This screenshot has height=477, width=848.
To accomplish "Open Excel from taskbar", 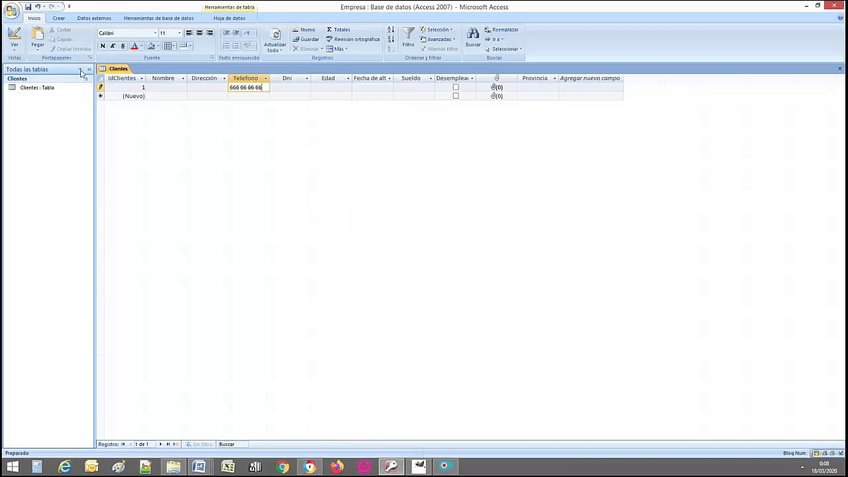I will tap(228, 466).
